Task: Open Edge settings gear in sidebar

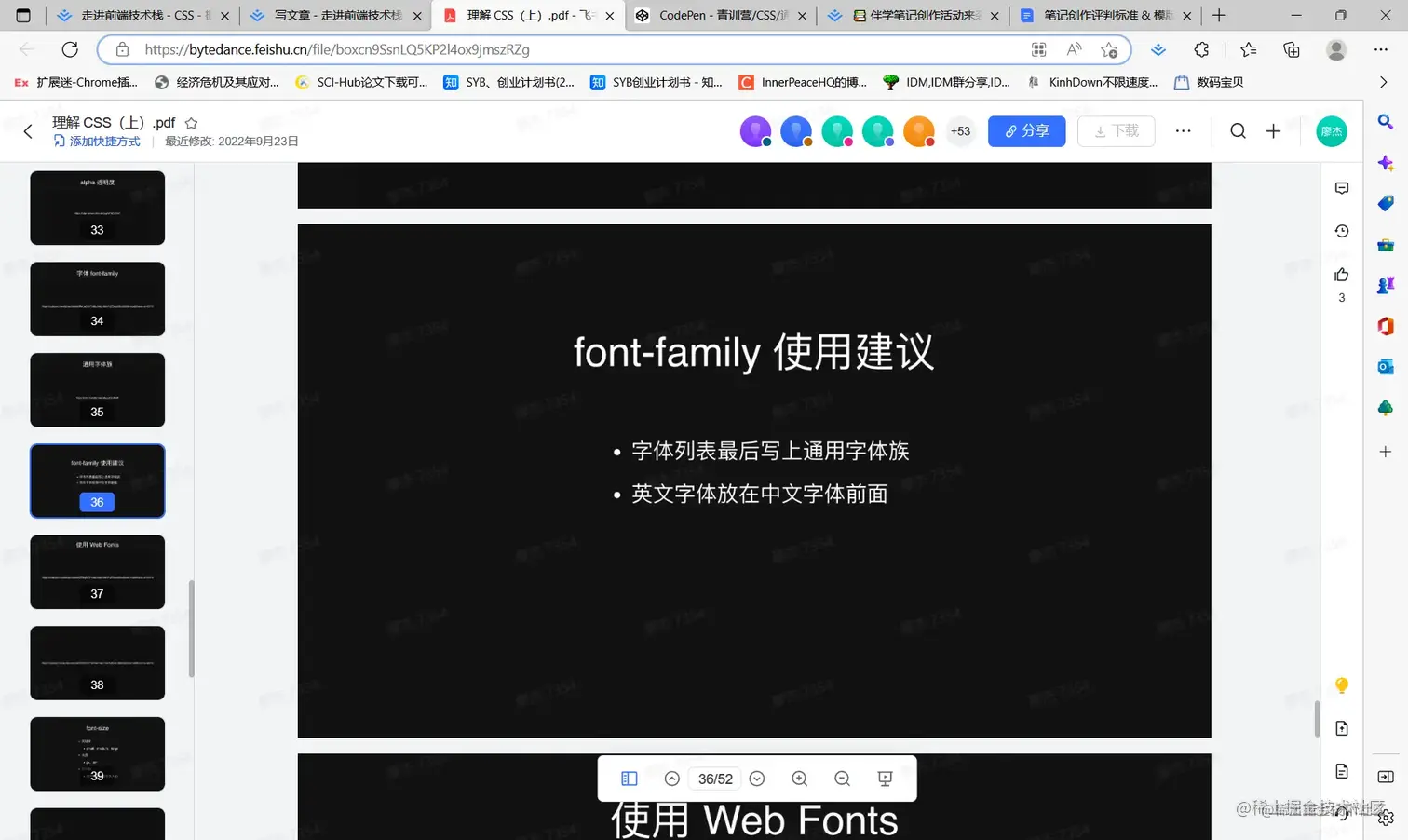Action: pyautogui.click(x=1385, y=817)
